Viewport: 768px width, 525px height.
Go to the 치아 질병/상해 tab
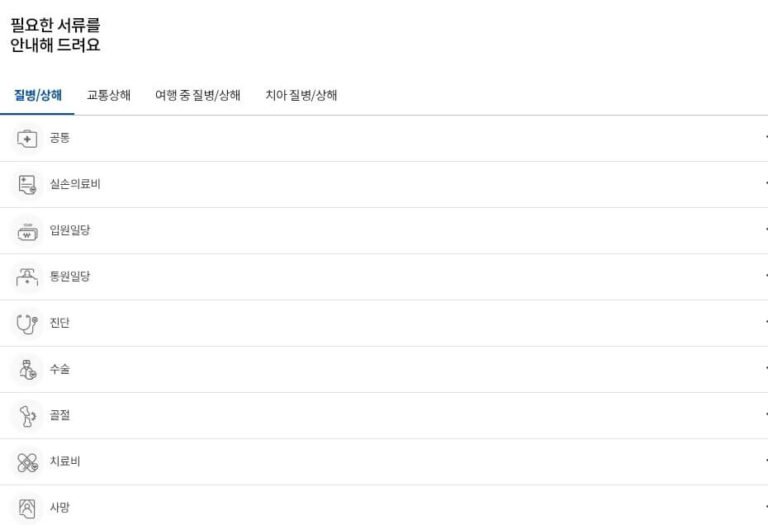click(x=301, y=96)
